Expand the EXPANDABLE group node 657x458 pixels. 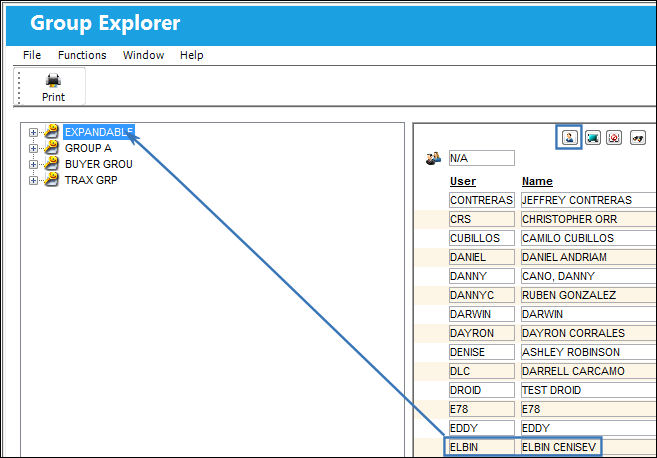tap(33, 132)
